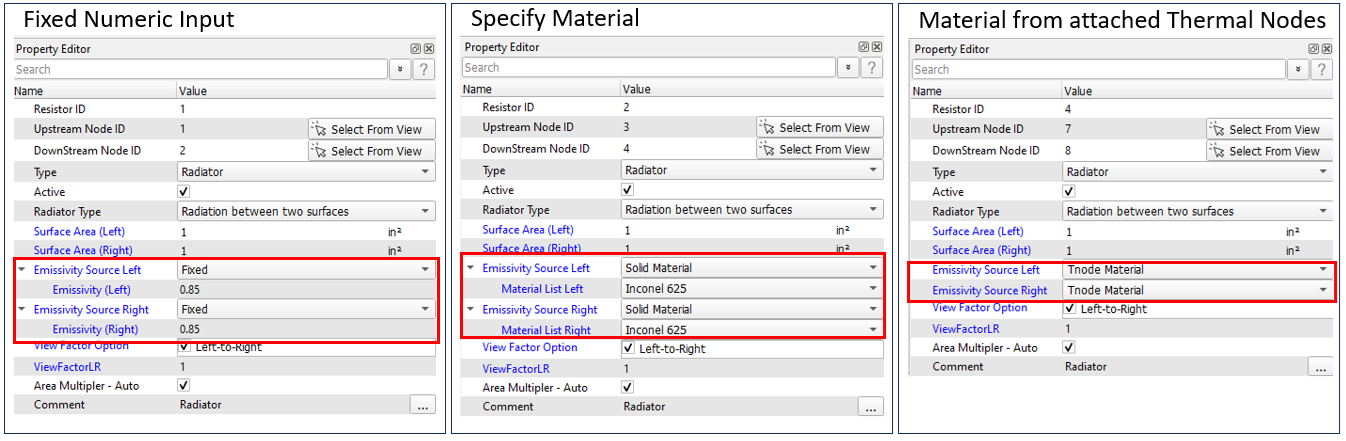
Task: Click the Search field in the Specify Material panel
Action: 647,67
